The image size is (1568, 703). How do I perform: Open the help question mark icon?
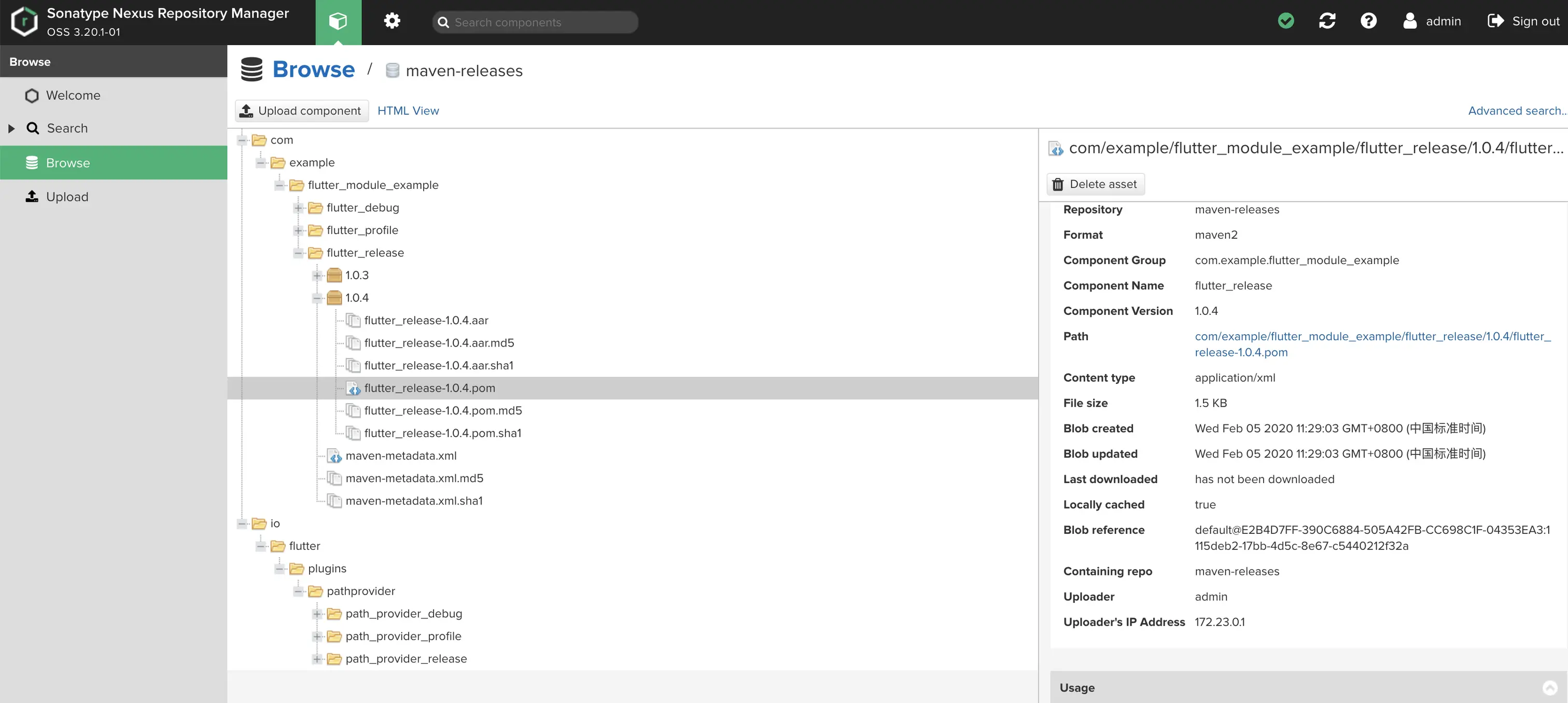(x=1368, y=21)
